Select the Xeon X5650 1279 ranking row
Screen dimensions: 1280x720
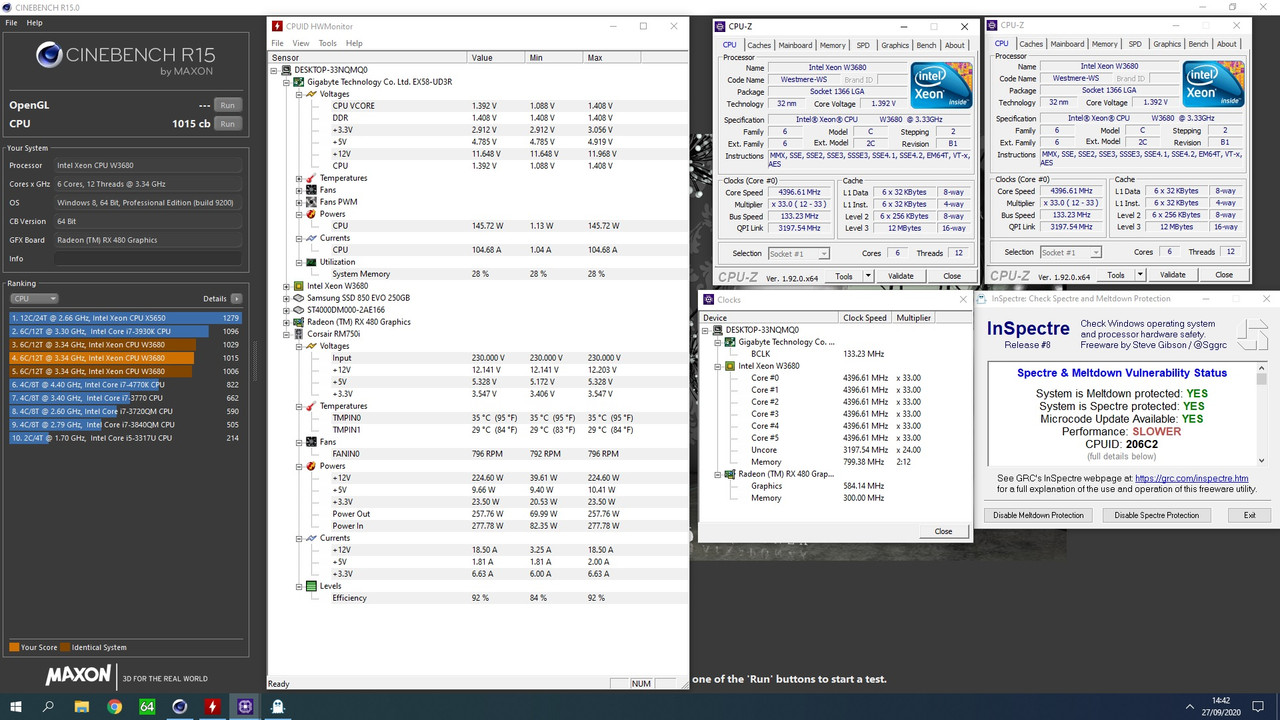124,318
